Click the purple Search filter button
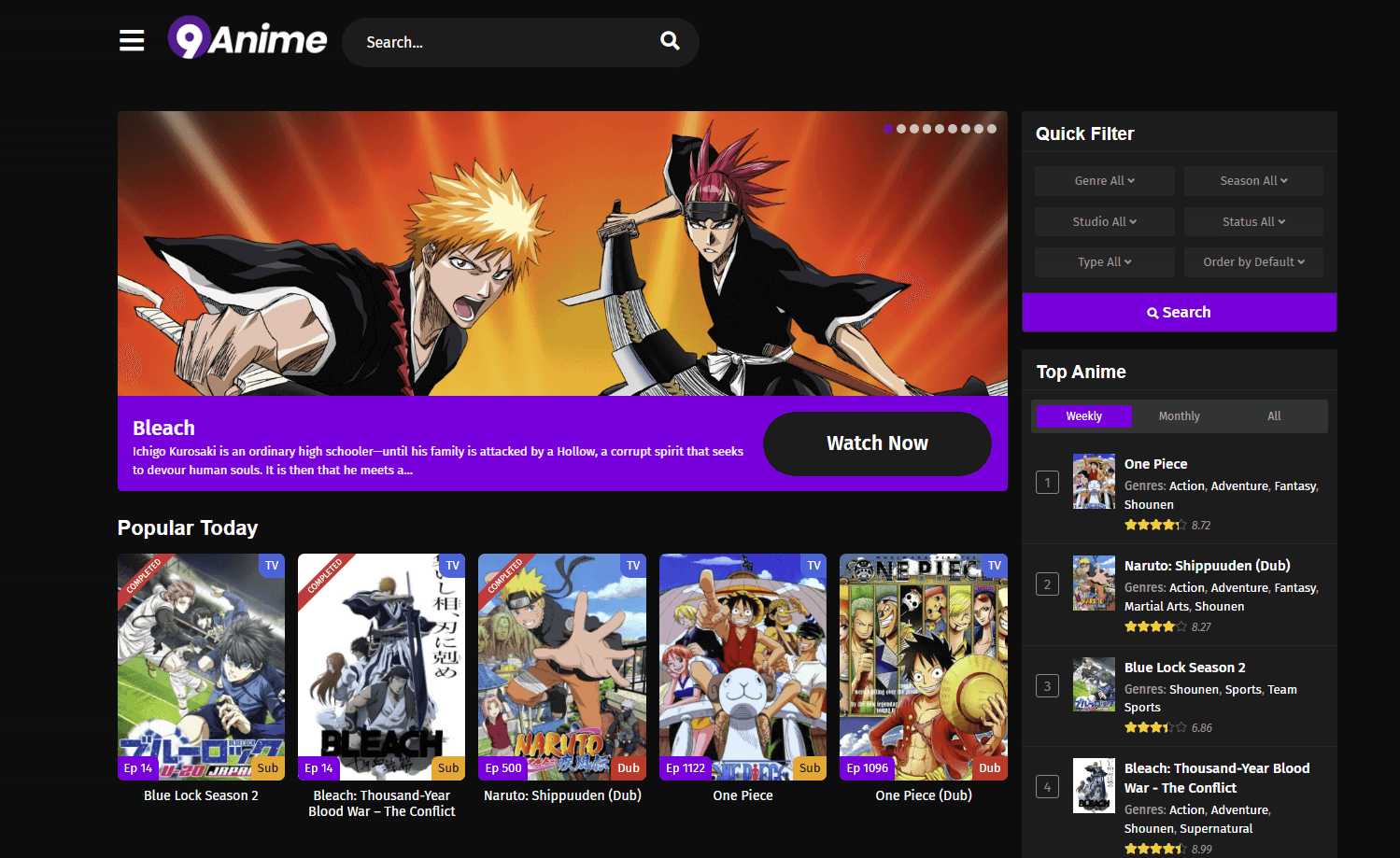1400x858 pixels. tap(1179, 313)
